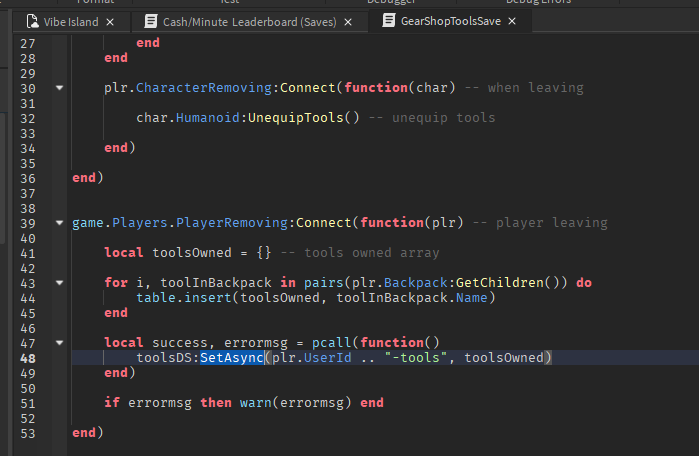This screenshot has width=699, height=456.
Task: Click the plr.UserId expression on line 48
Action: [312, 357]
